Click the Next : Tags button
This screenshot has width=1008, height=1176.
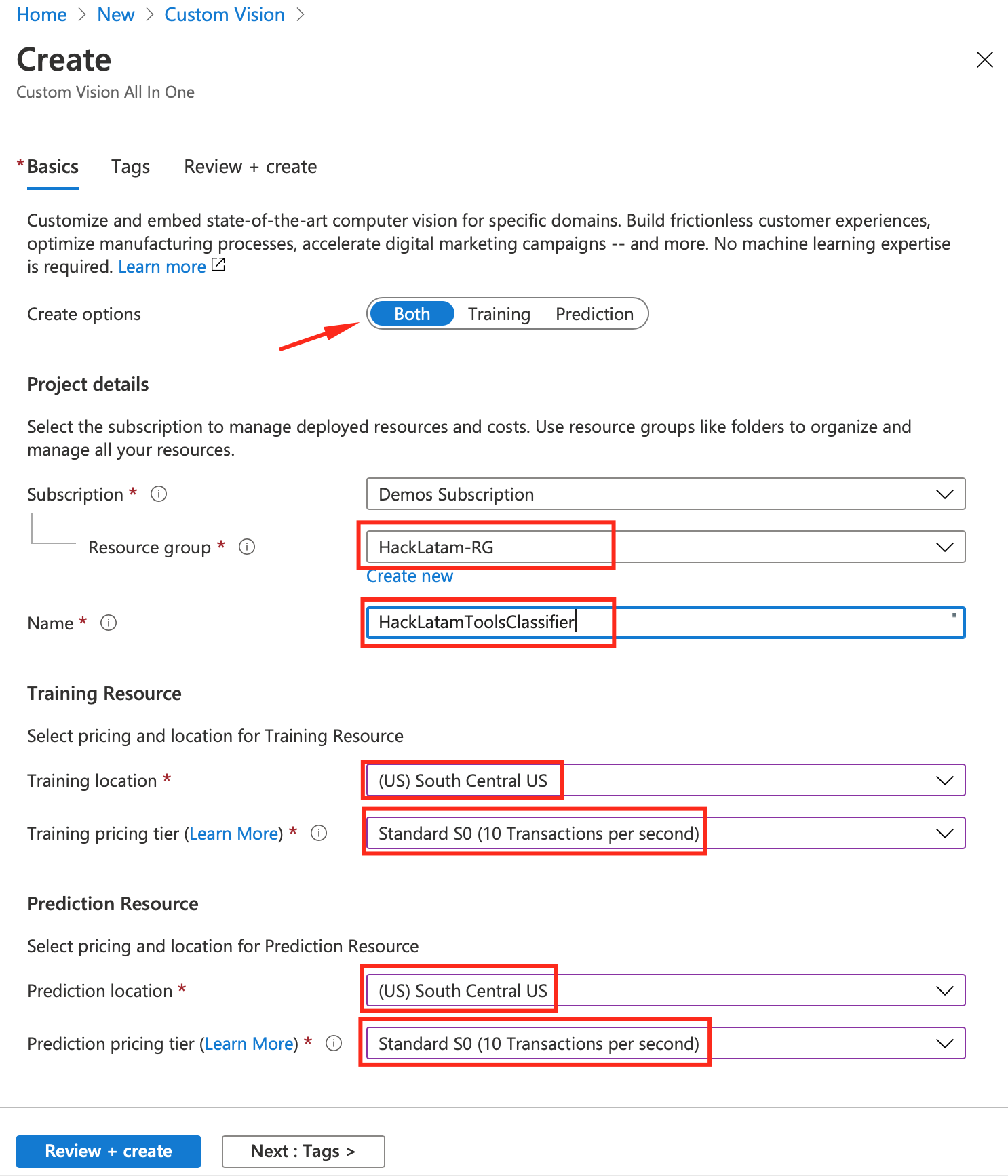pos(303,1151)
